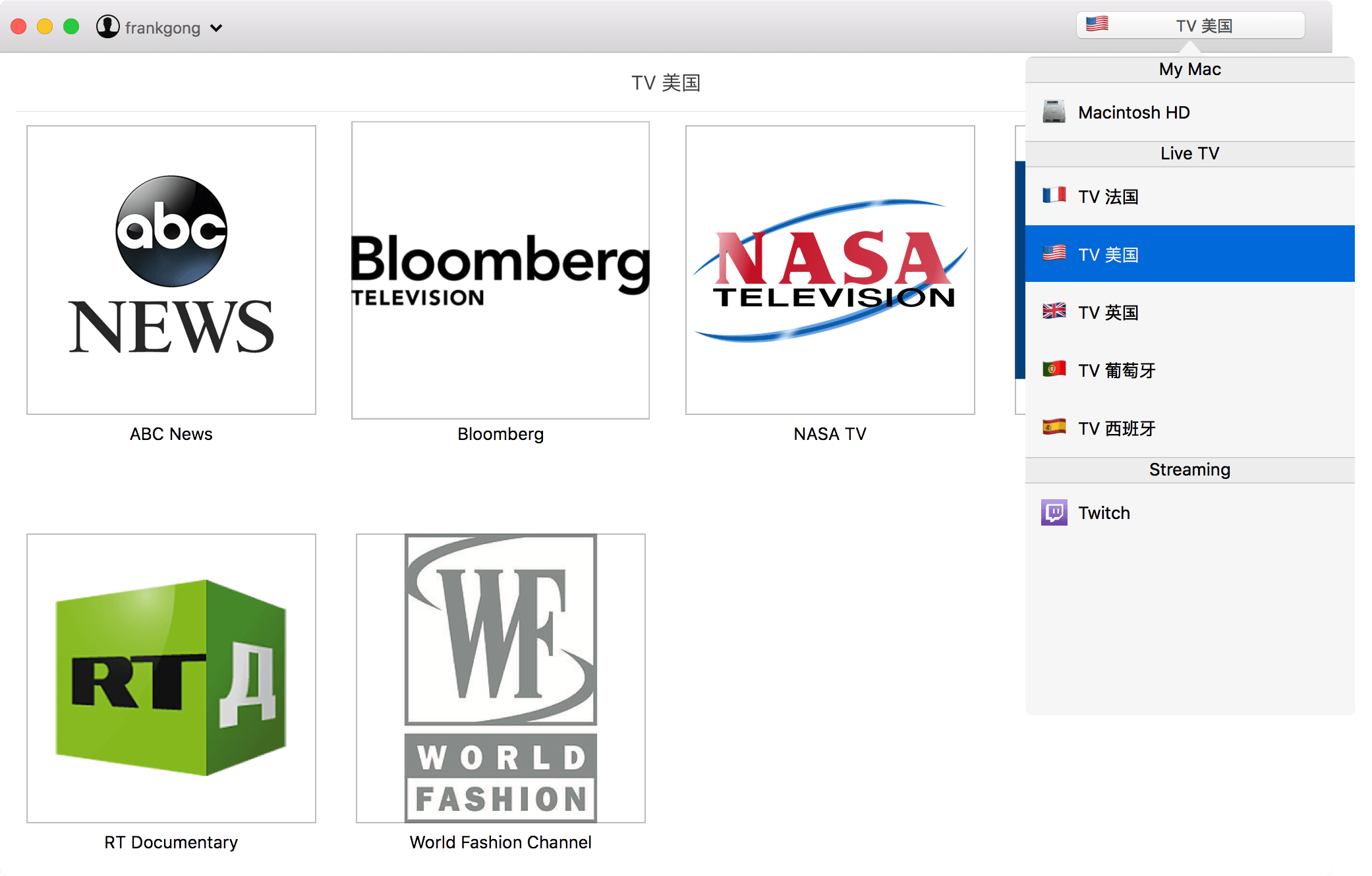Open the Bloomberg Television channel thumbnail
1372x876 pixels.
point(500,270)
